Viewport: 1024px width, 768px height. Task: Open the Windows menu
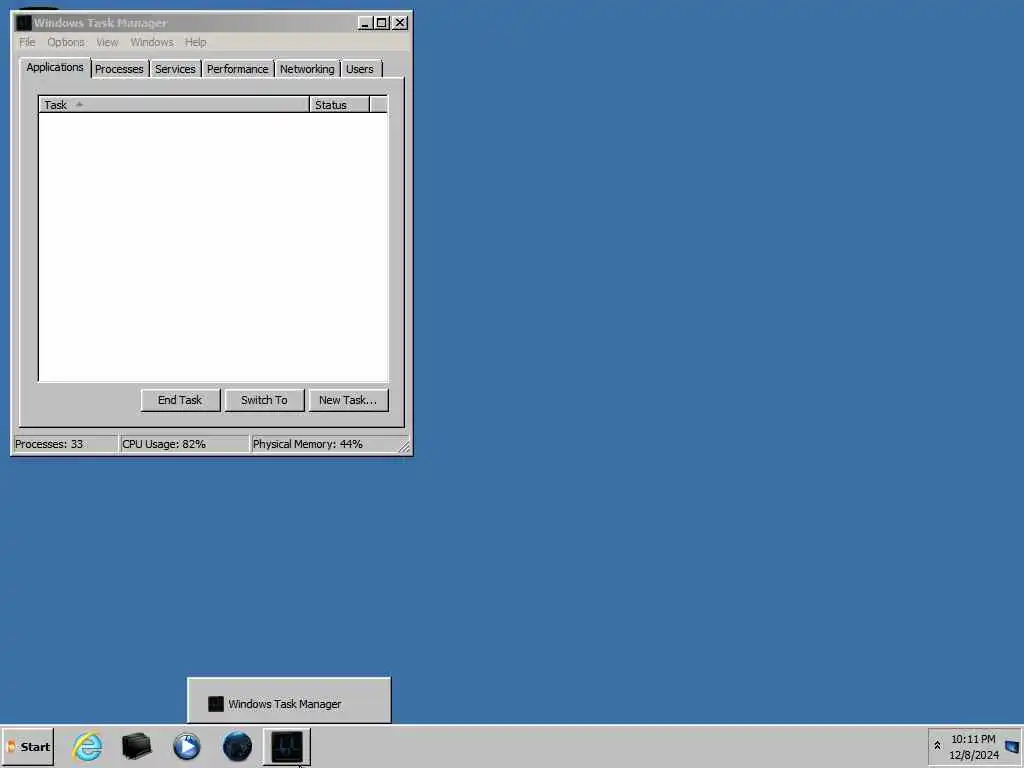coord(152,42)
